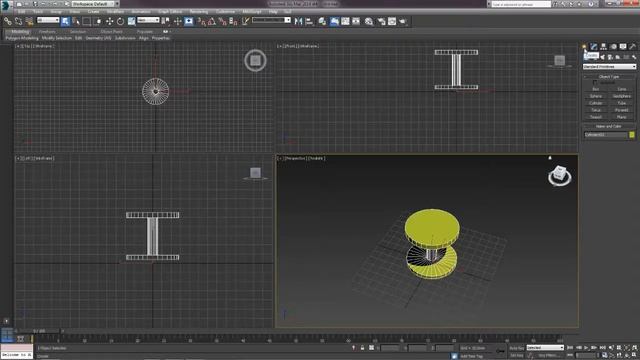Switch to the Hierarchy command panel
Screen dimensions: 640x360
pos(603,47)
